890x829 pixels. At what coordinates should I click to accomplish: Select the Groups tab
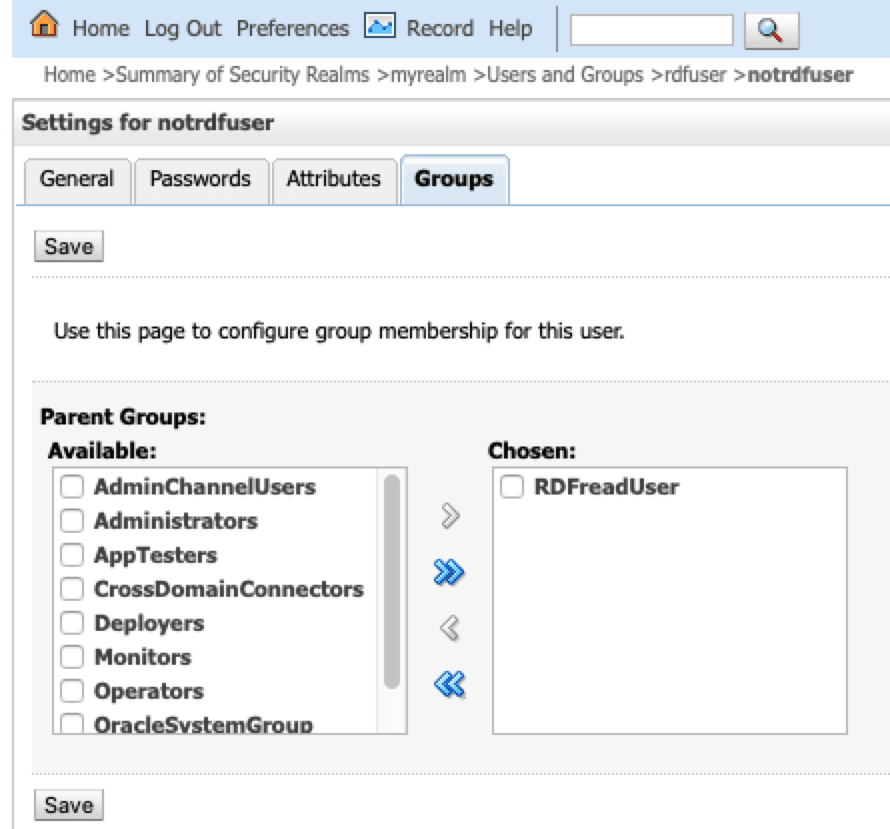[x=454, y=180]
